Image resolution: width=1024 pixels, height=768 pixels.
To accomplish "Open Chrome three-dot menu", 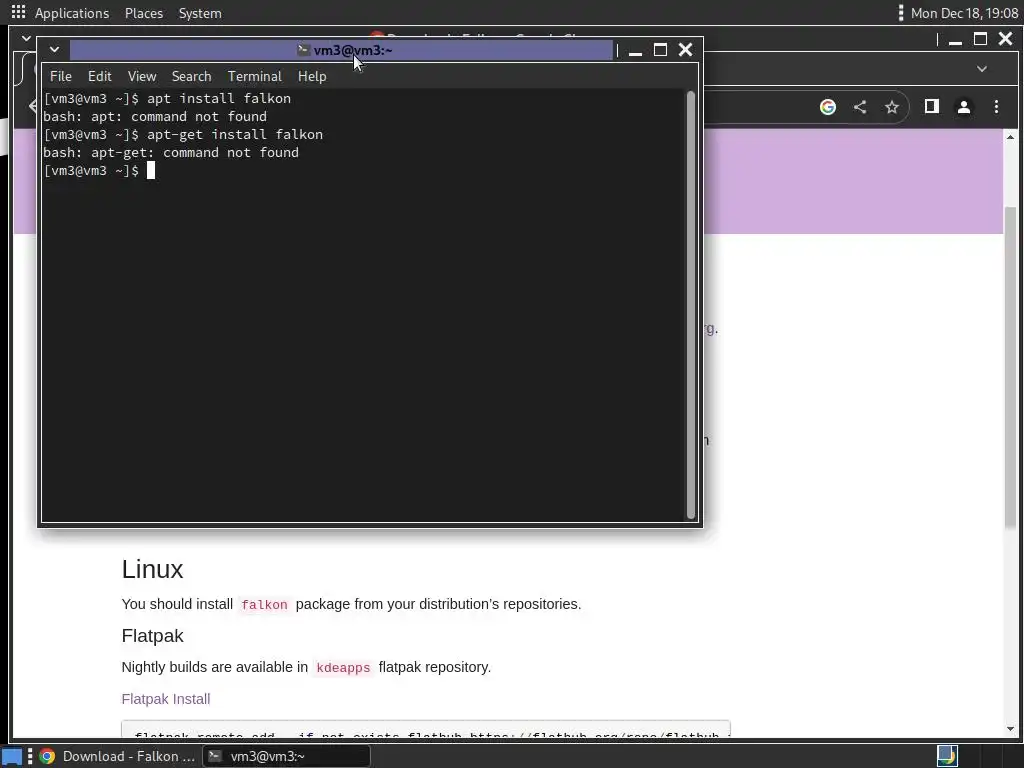I will click(x=997, y=107).
